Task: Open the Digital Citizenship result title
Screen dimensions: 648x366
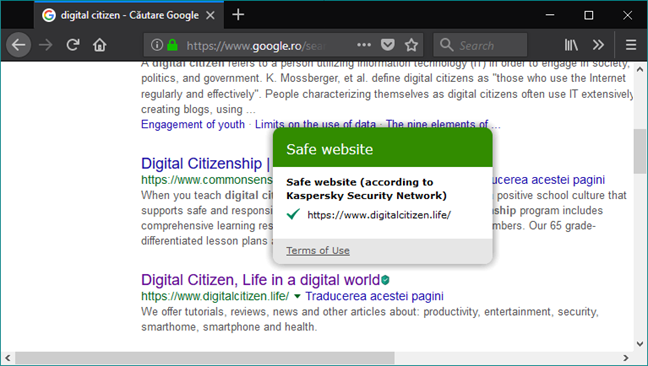Action: coord(205,164)
